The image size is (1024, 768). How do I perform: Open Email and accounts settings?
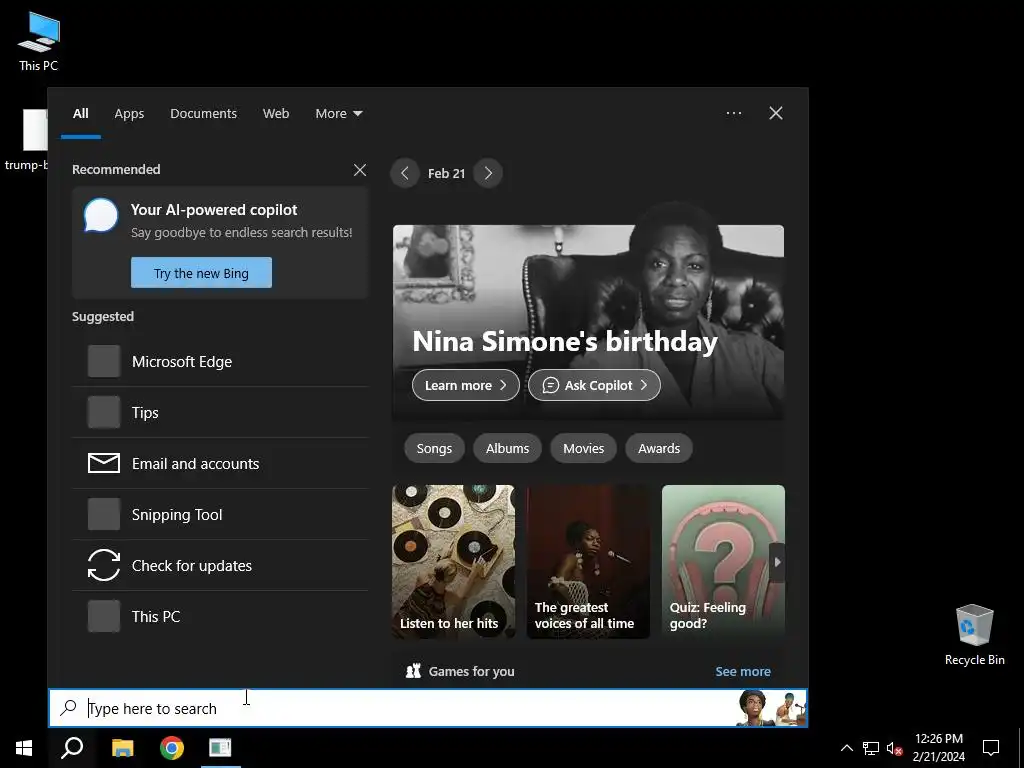pyautogui.click(x=220, y=463)
